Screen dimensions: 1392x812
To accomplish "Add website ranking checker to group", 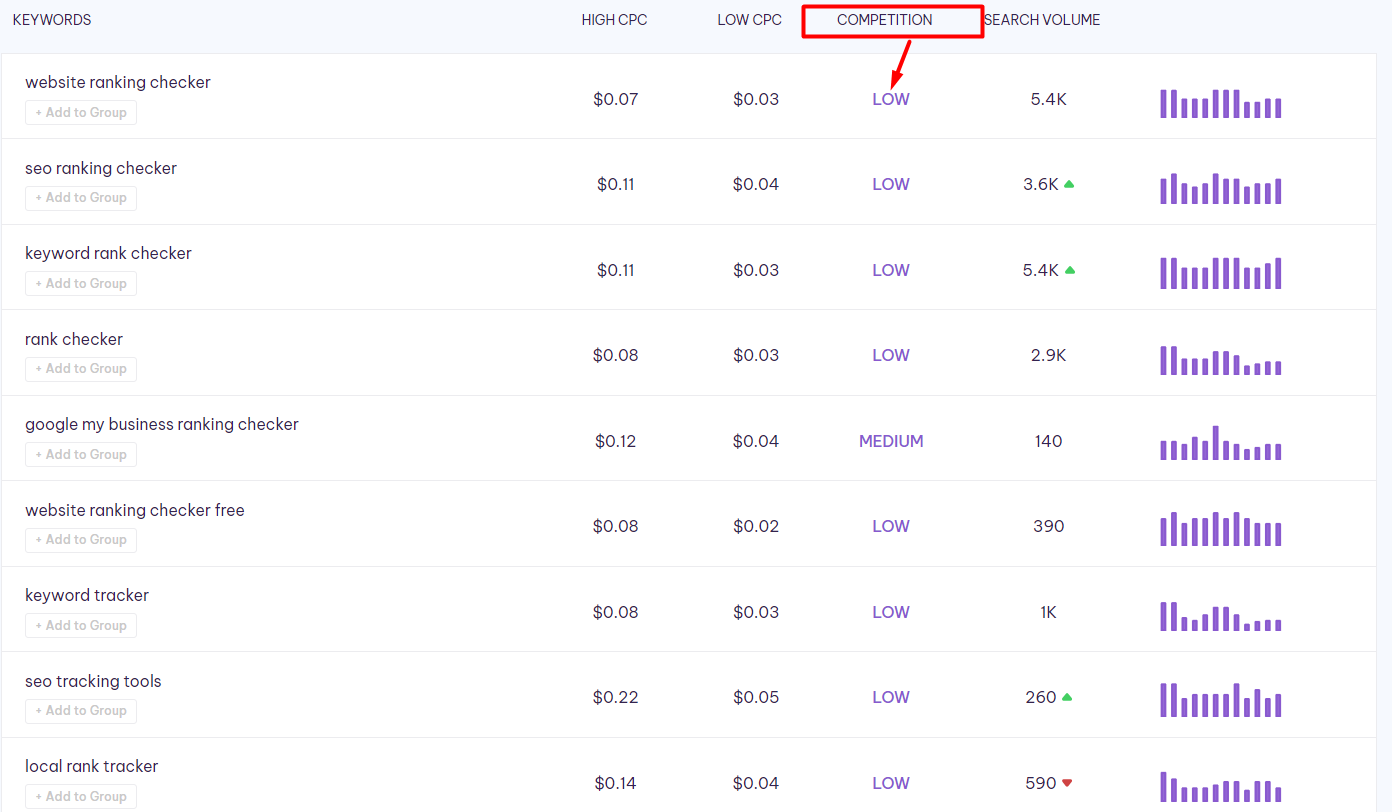I will pos(81,113).
